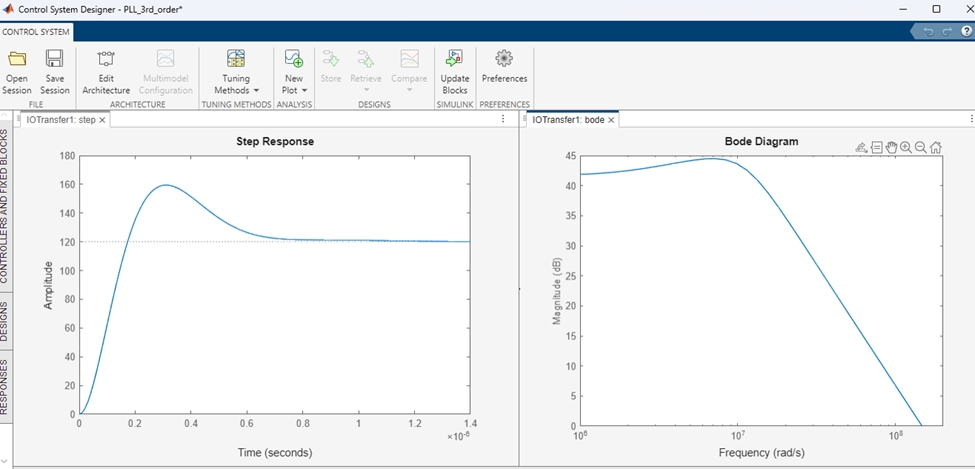The image size is (975, 469).
Task: Select the zoom out tool on Bode Diagram
Action: point(921,147)
